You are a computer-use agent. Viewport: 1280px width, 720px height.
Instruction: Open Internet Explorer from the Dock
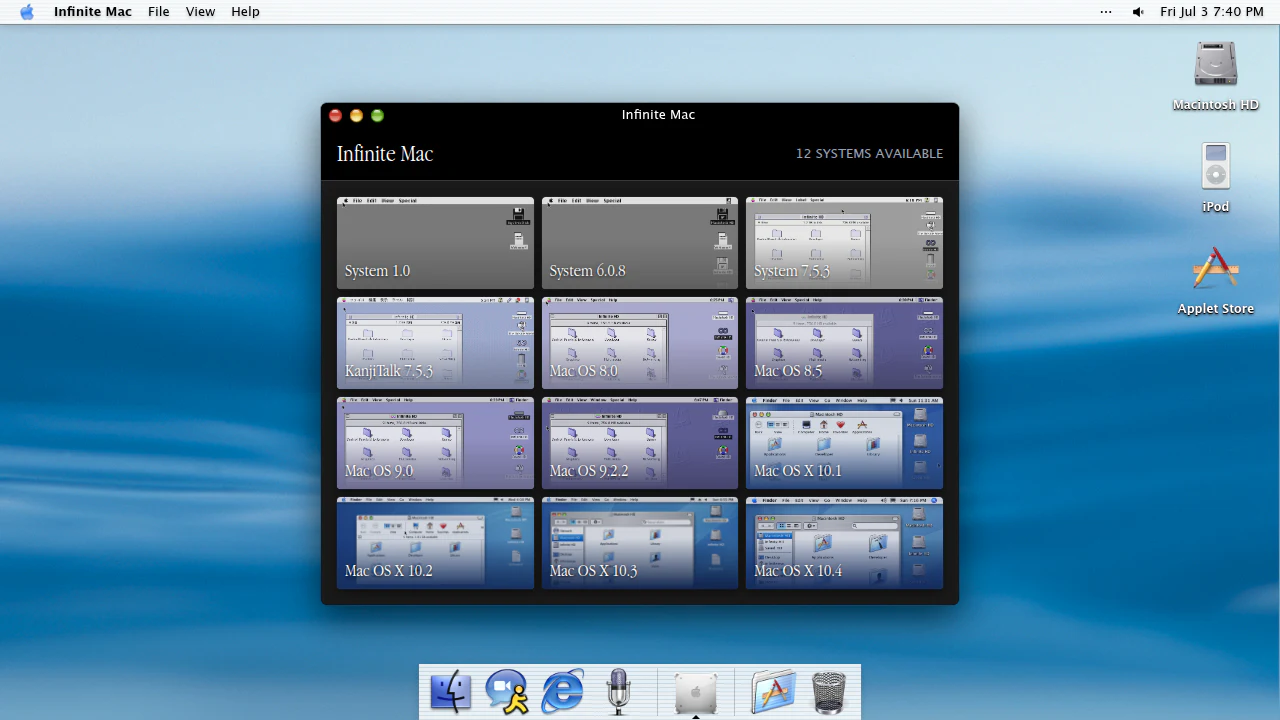pos(563,691)
